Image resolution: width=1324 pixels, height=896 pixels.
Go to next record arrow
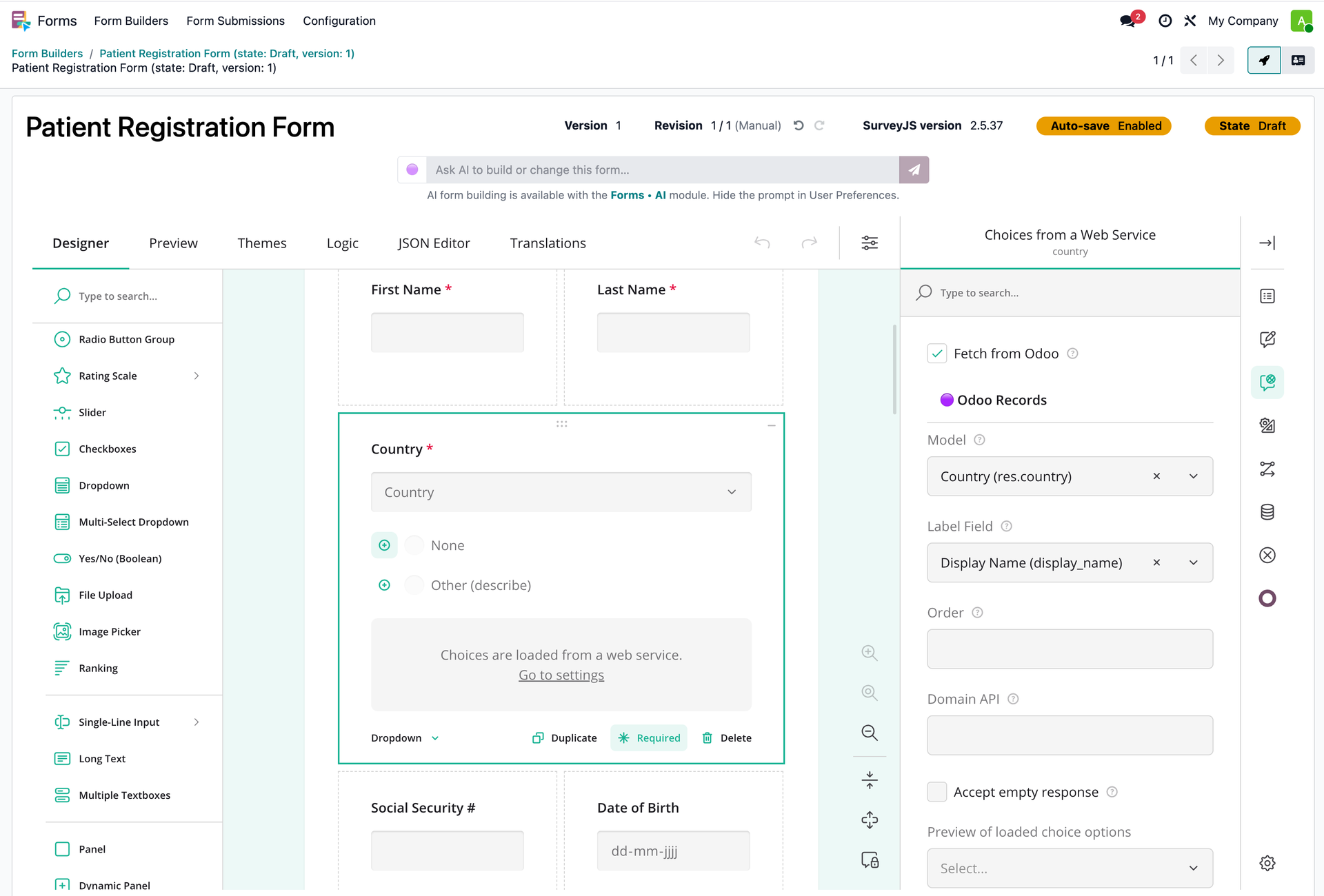coord(1221,61)
